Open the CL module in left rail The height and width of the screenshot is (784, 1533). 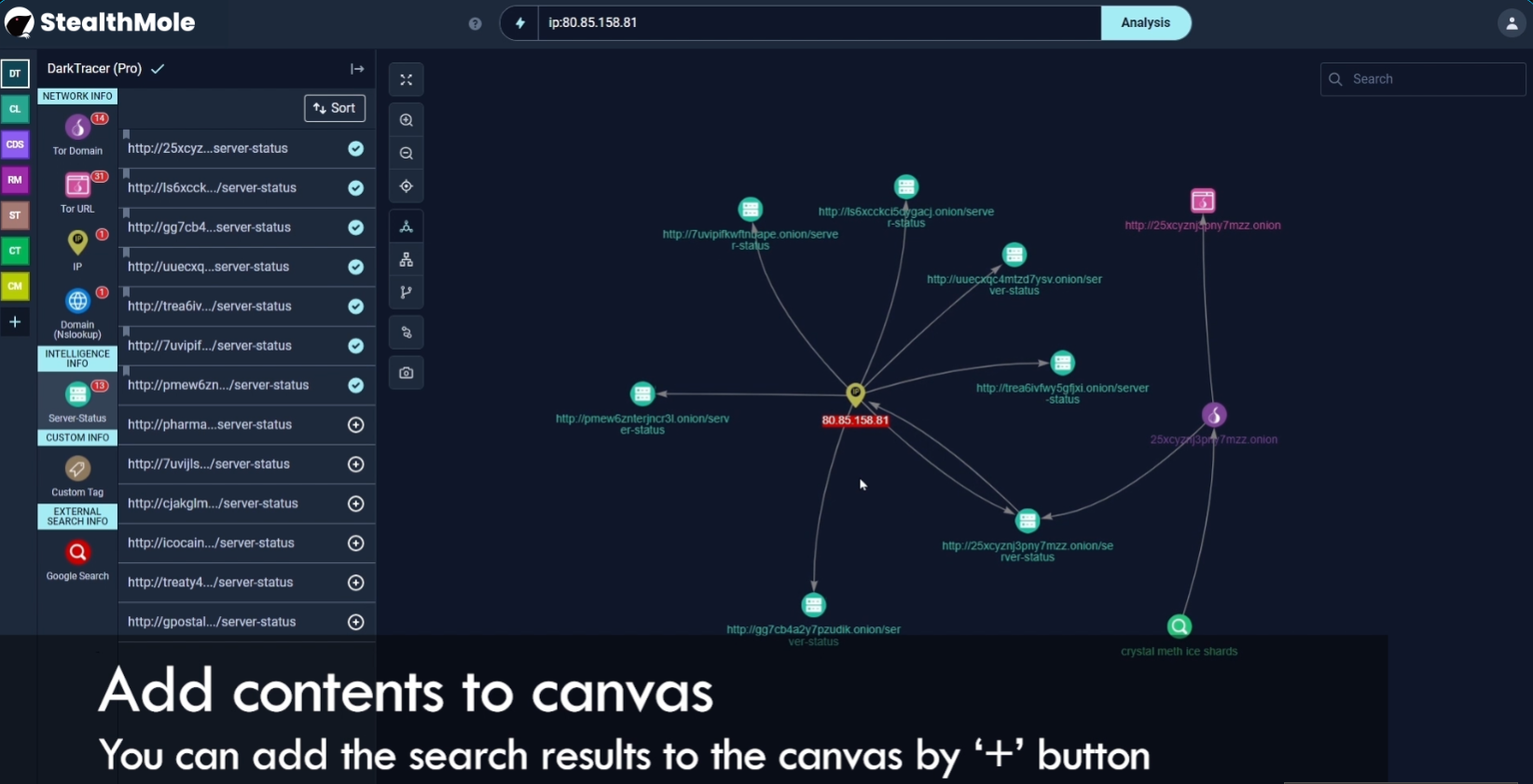tap(15, 109)
